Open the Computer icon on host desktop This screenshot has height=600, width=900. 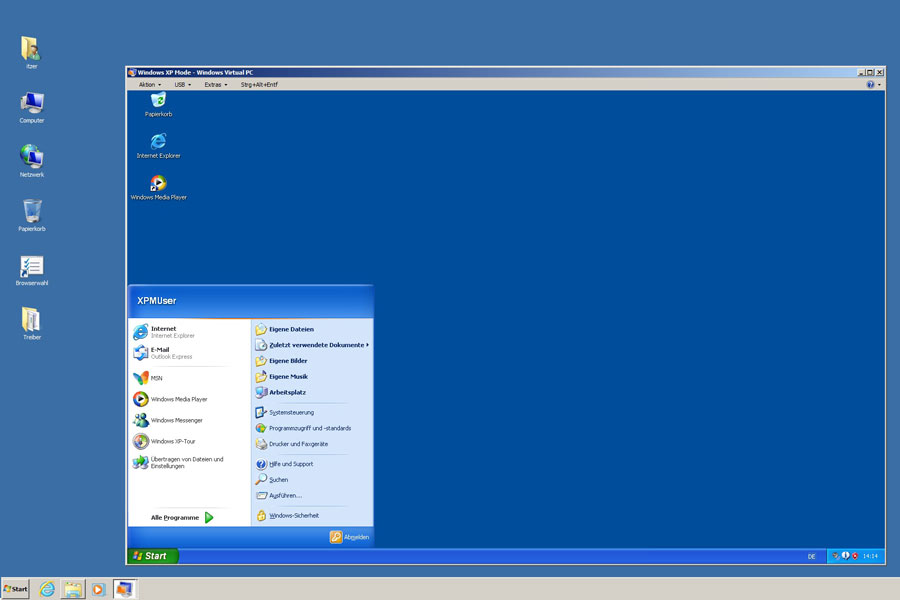tap(32, 107)
